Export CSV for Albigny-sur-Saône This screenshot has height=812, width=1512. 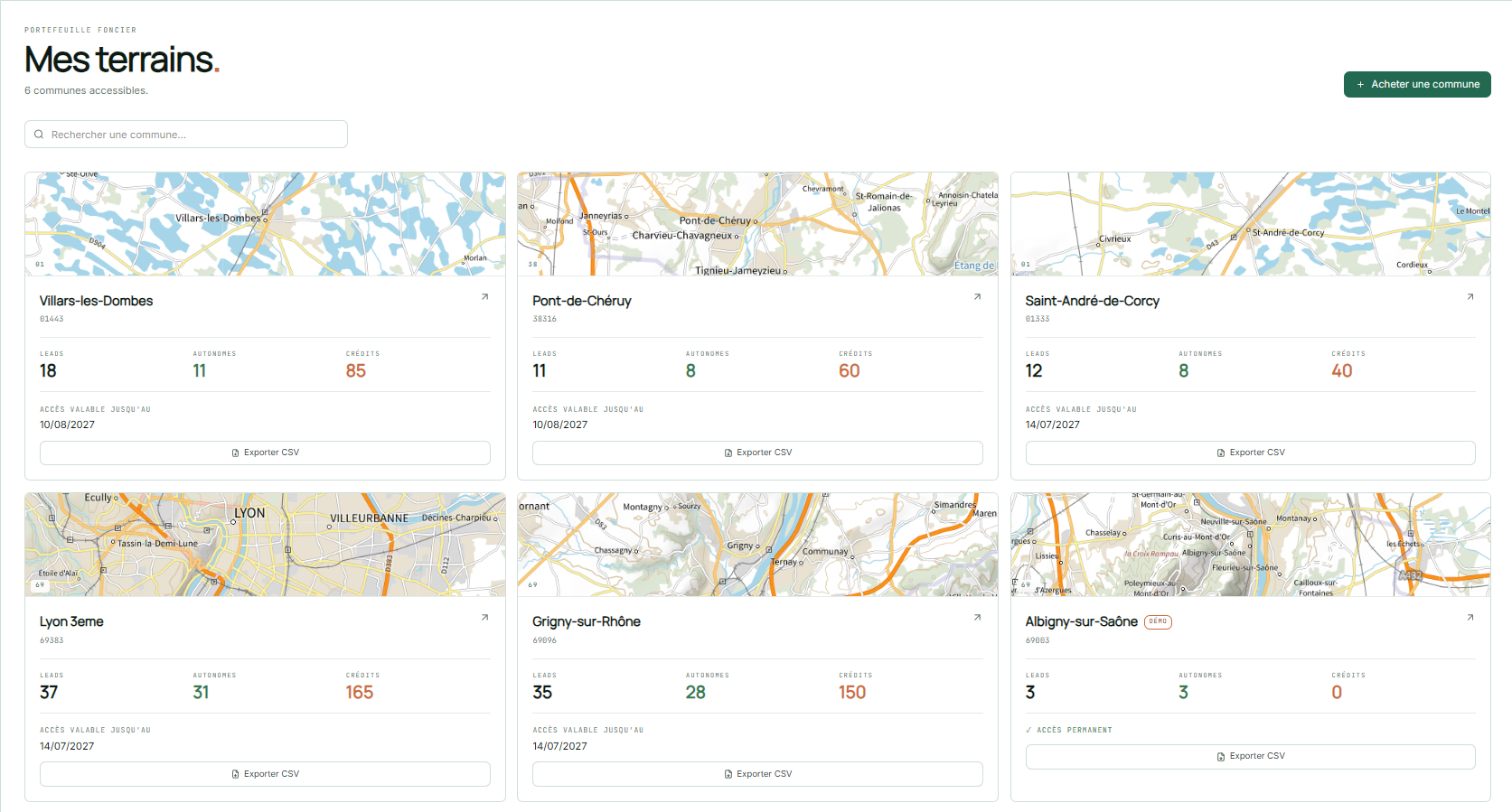(x=1251, y=756)
